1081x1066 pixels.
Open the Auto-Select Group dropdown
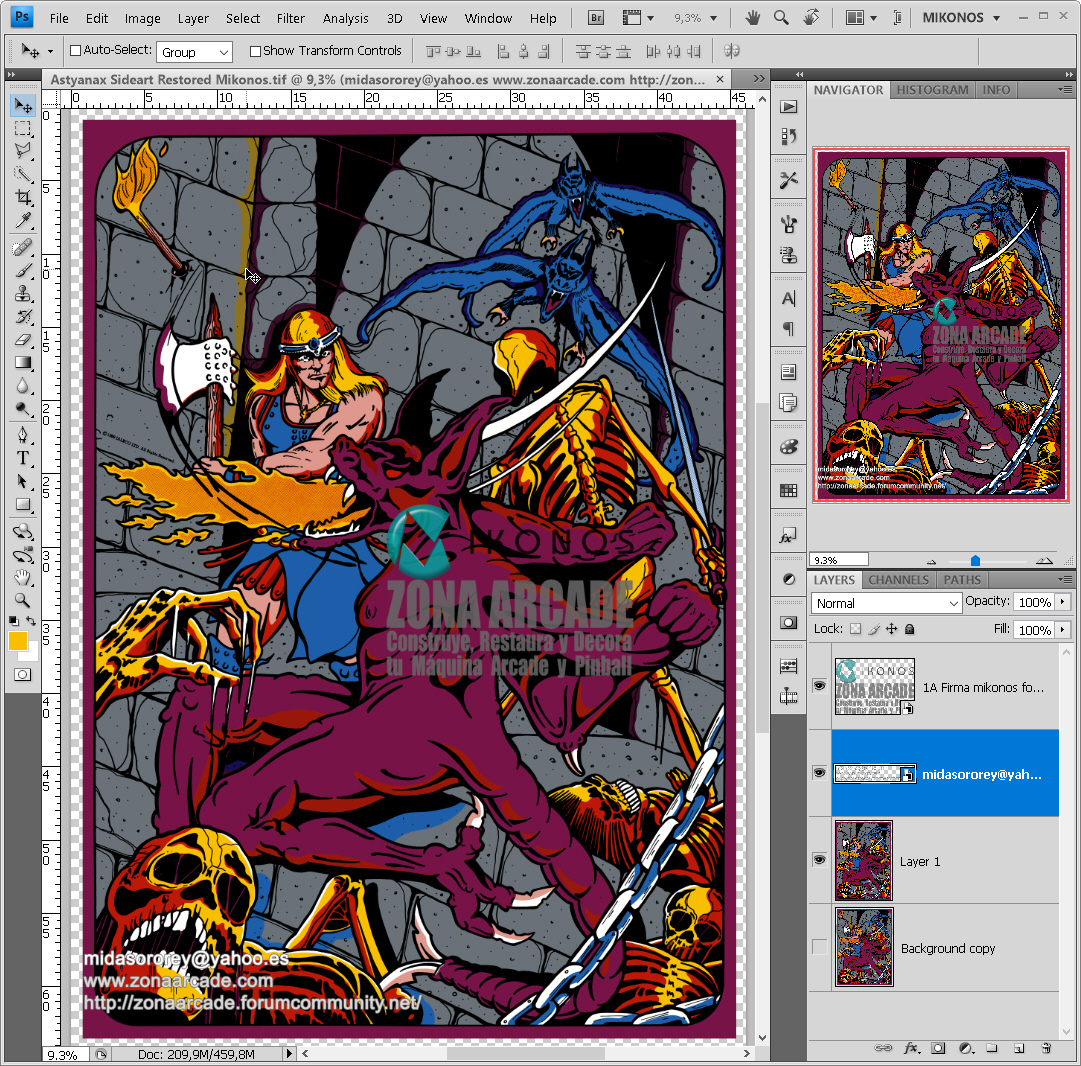point(195,52)
